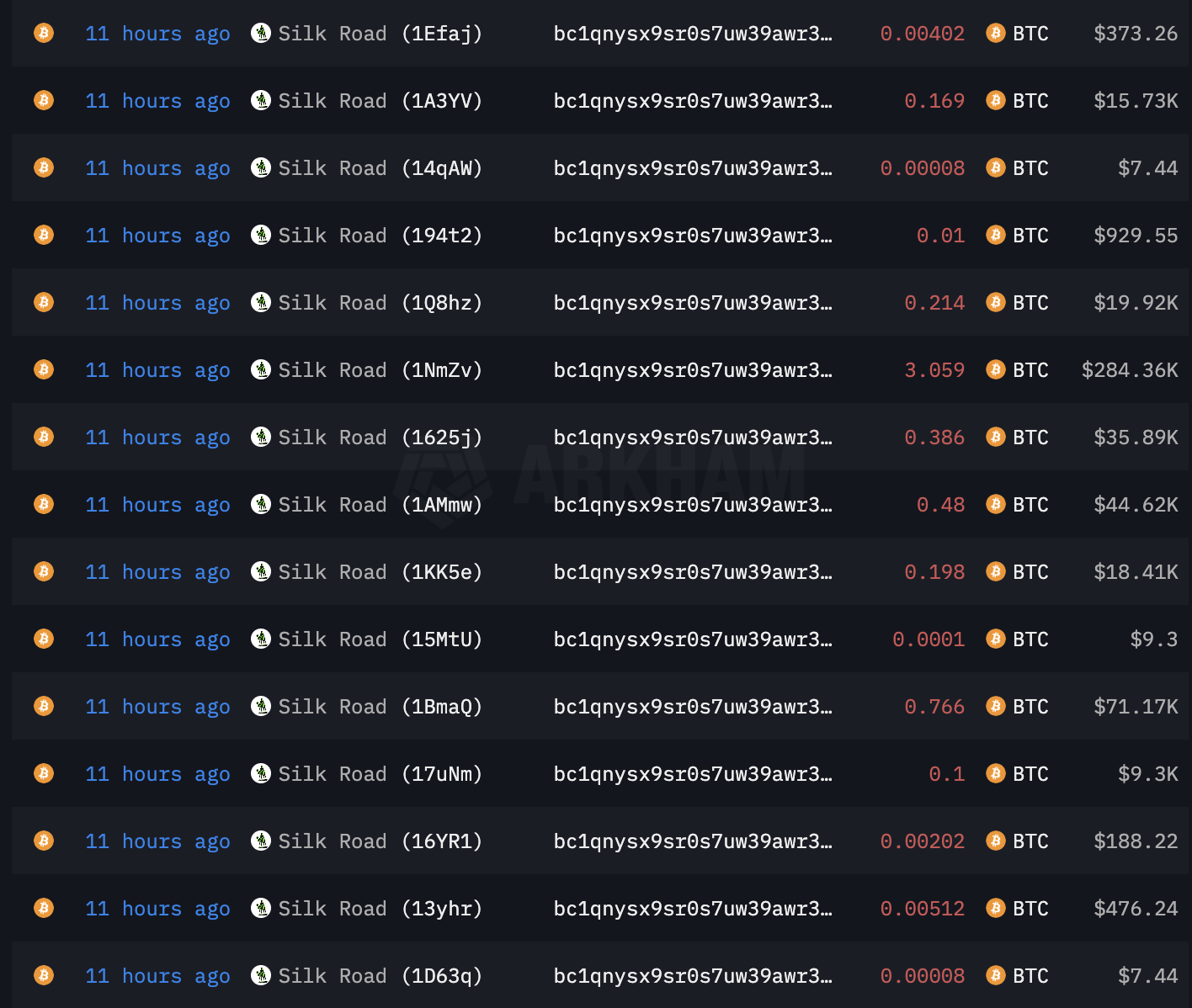The height and width of the screenshot is (1008, 1192).
Task: Open the '11 hours ago' timestamp for 15MtU
Action: pos(157,639)
